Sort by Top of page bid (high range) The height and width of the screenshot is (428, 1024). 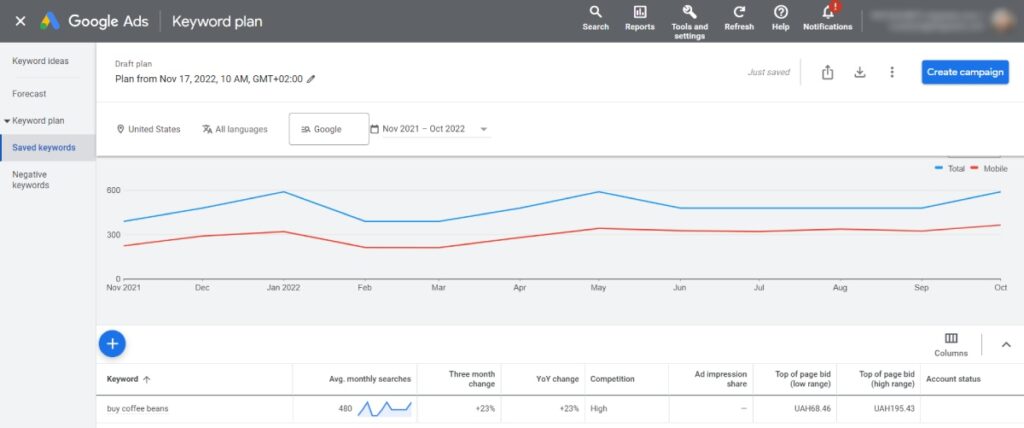coord(887,379)
